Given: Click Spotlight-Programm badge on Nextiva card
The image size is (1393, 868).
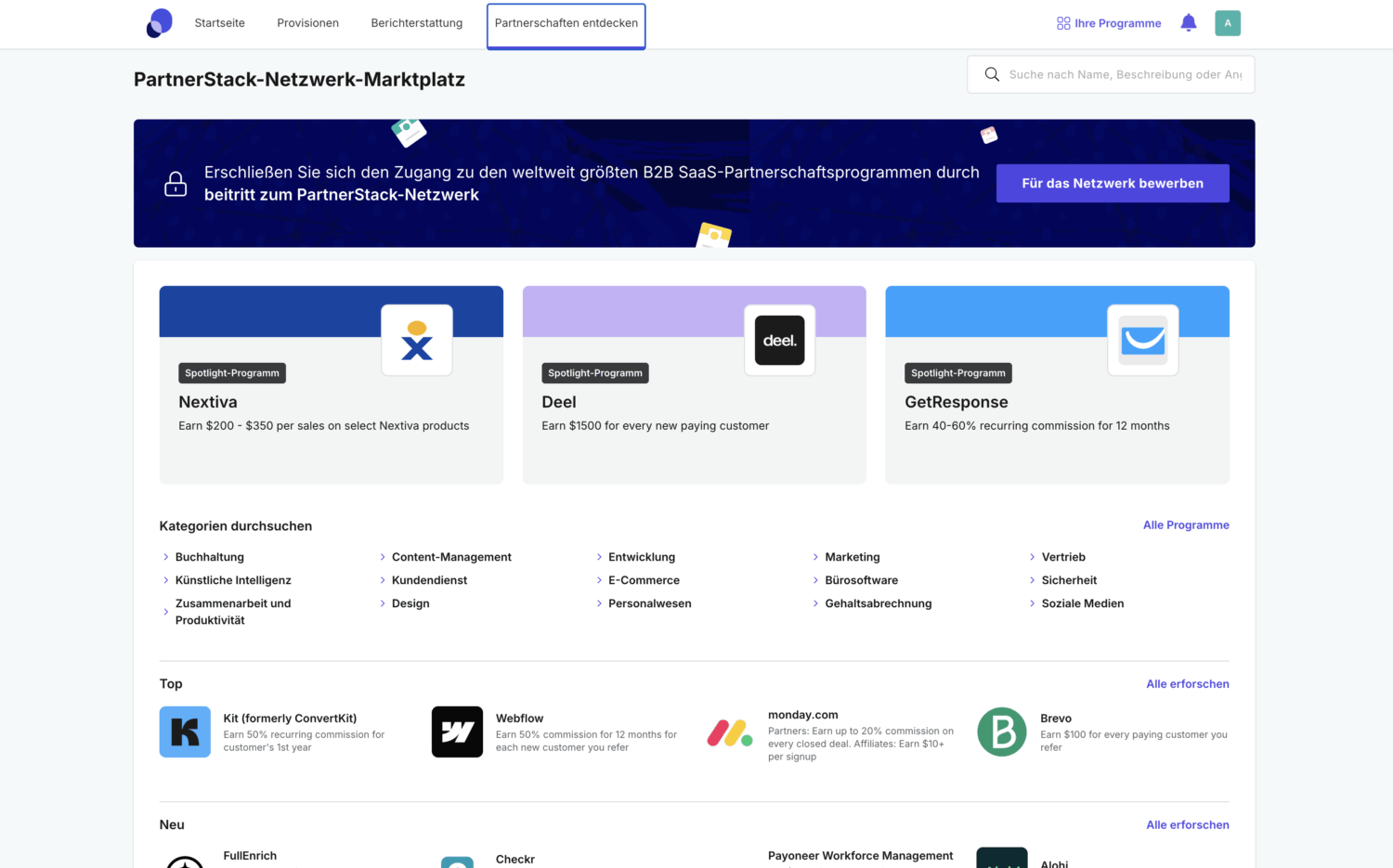Looking at the screenshot, I should tap(232, 373).
